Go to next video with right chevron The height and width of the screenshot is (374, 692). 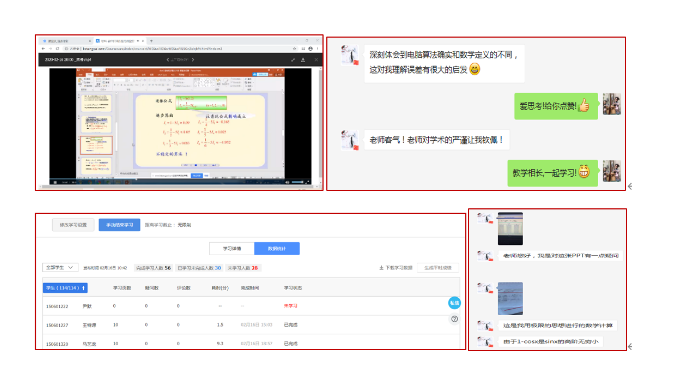(x=193, y=60)
